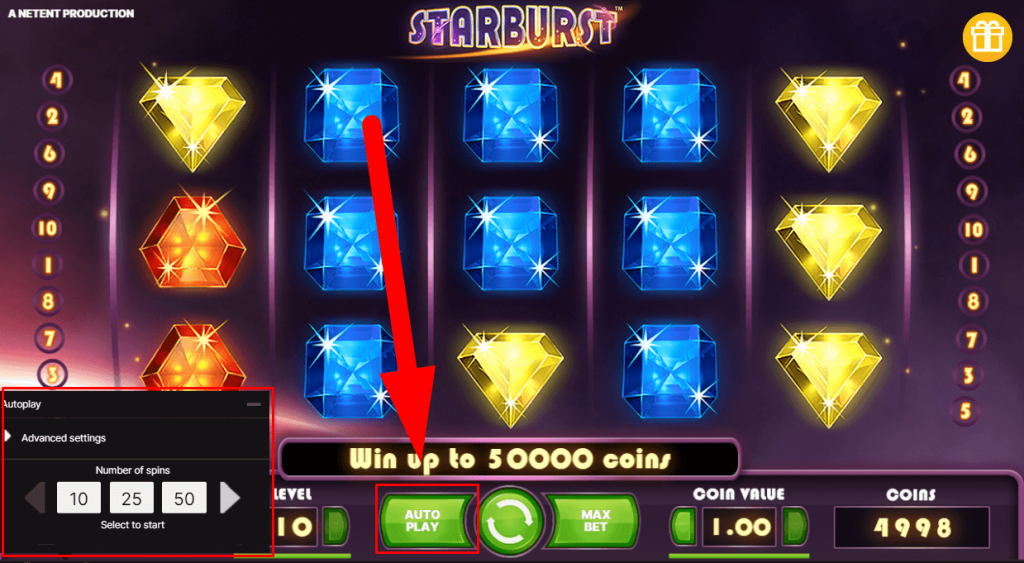Increase the bet level

[336, 526]
